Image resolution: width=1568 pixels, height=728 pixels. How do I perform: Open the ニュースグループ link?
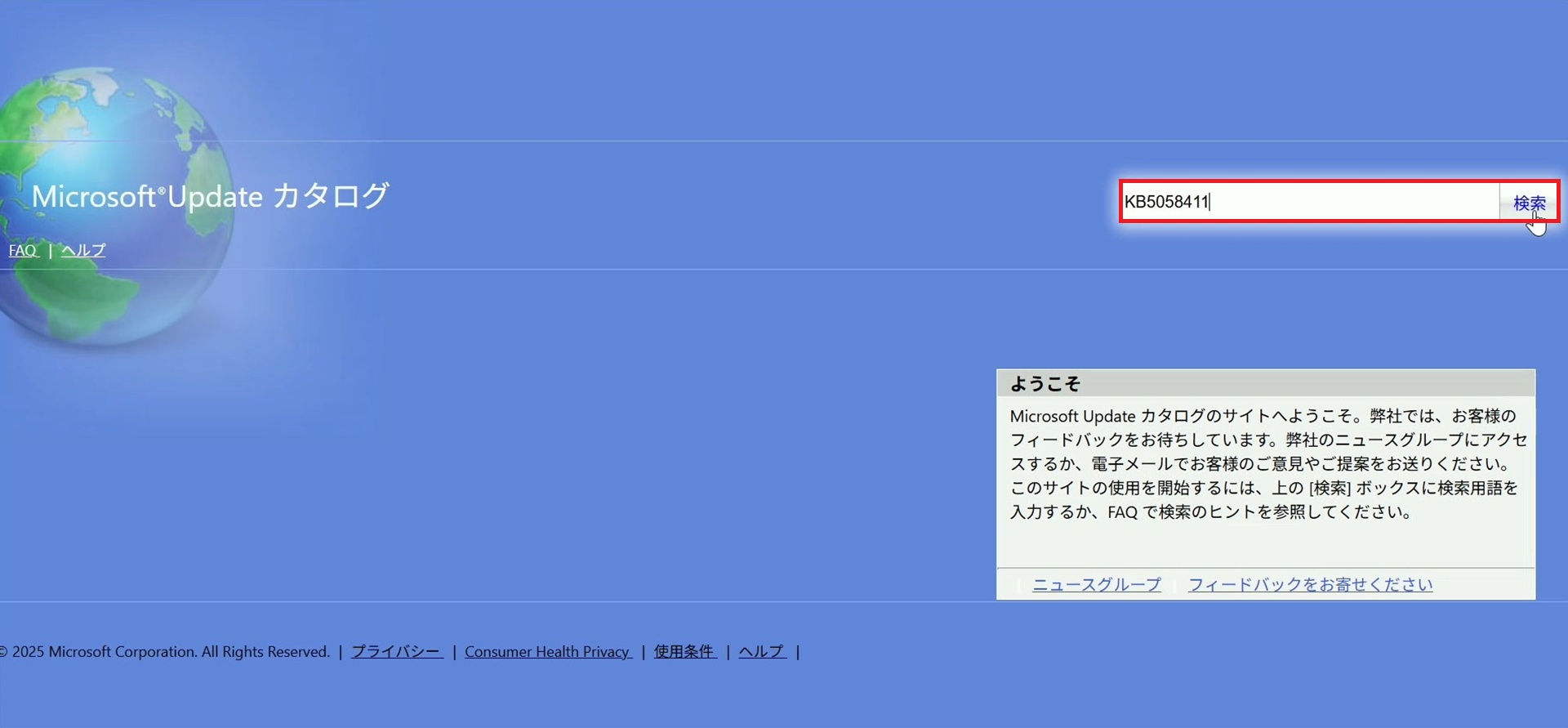(x=1096, y=585)
